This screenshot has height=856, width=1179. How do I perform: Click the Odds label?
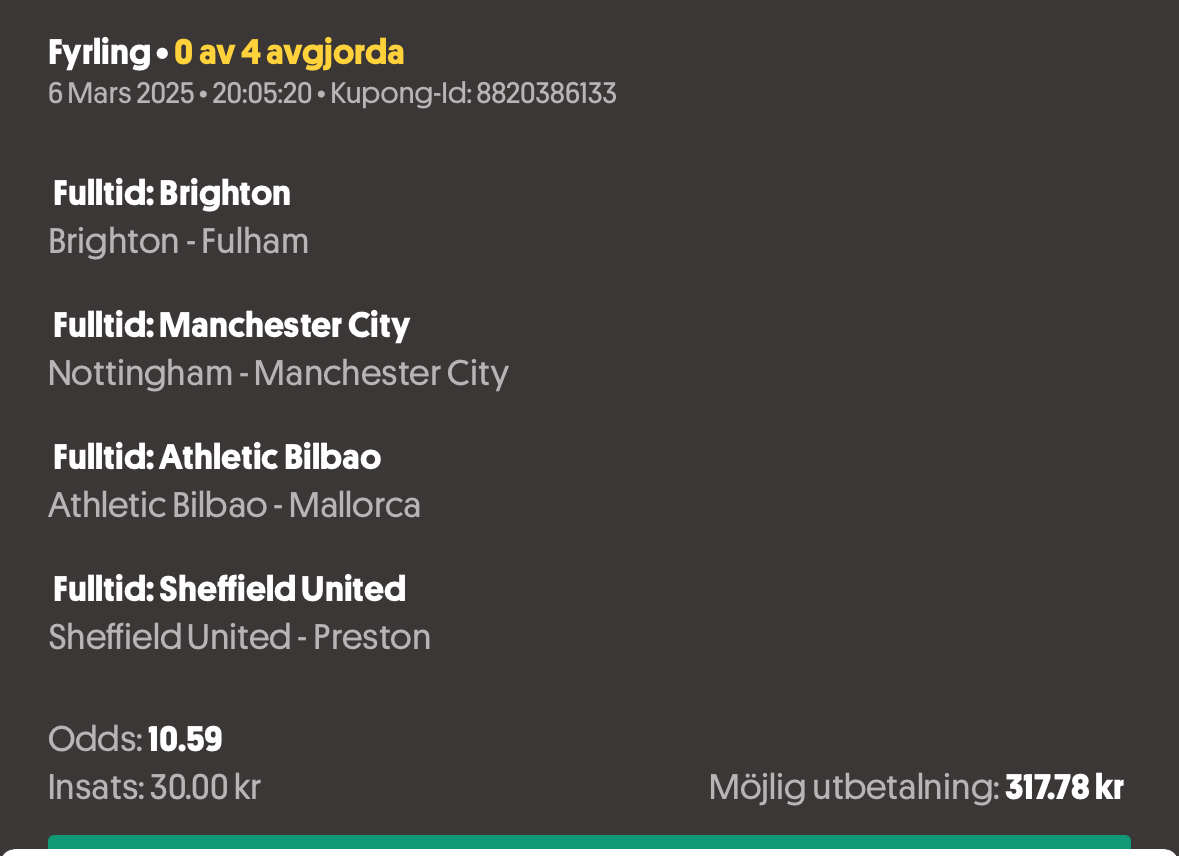[95, 739]
